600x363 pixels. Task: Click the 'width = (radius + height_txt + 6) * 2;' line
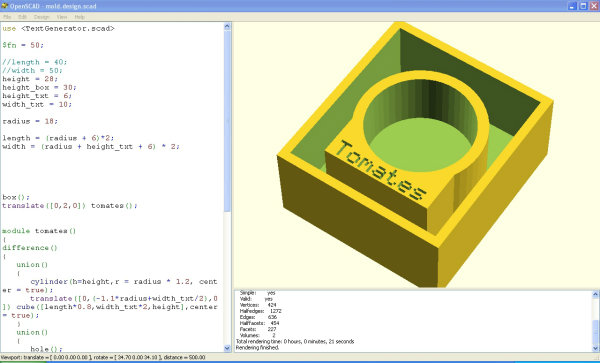point(91,146)
